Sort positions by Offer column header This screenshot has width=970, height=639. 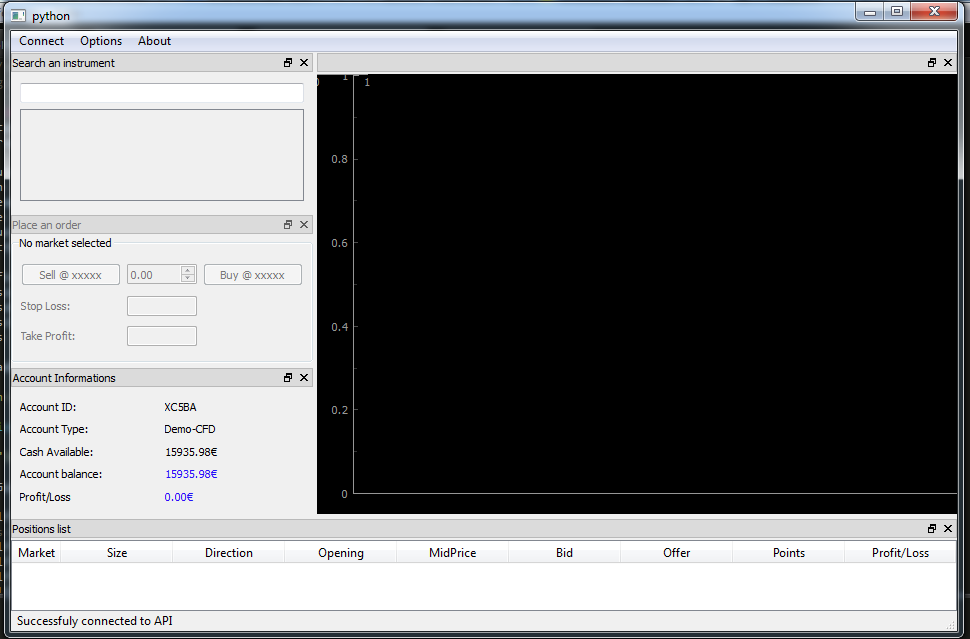point(676,552)
